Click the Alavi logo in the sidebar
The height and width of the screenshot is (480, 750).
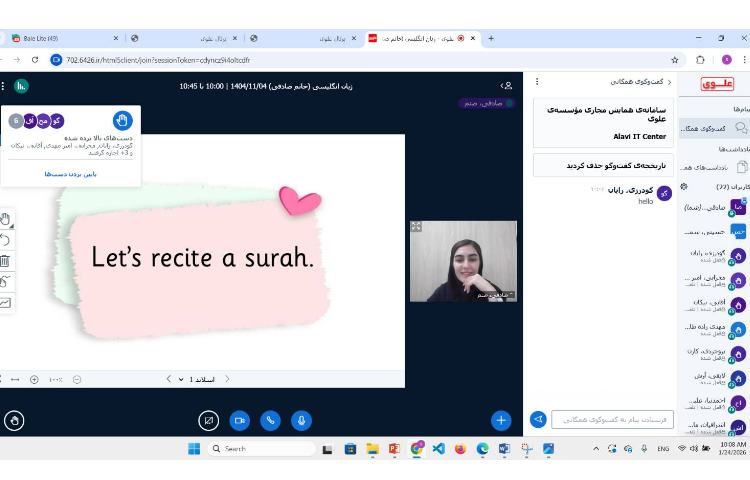pyautogui.click(x=717, y=84)
